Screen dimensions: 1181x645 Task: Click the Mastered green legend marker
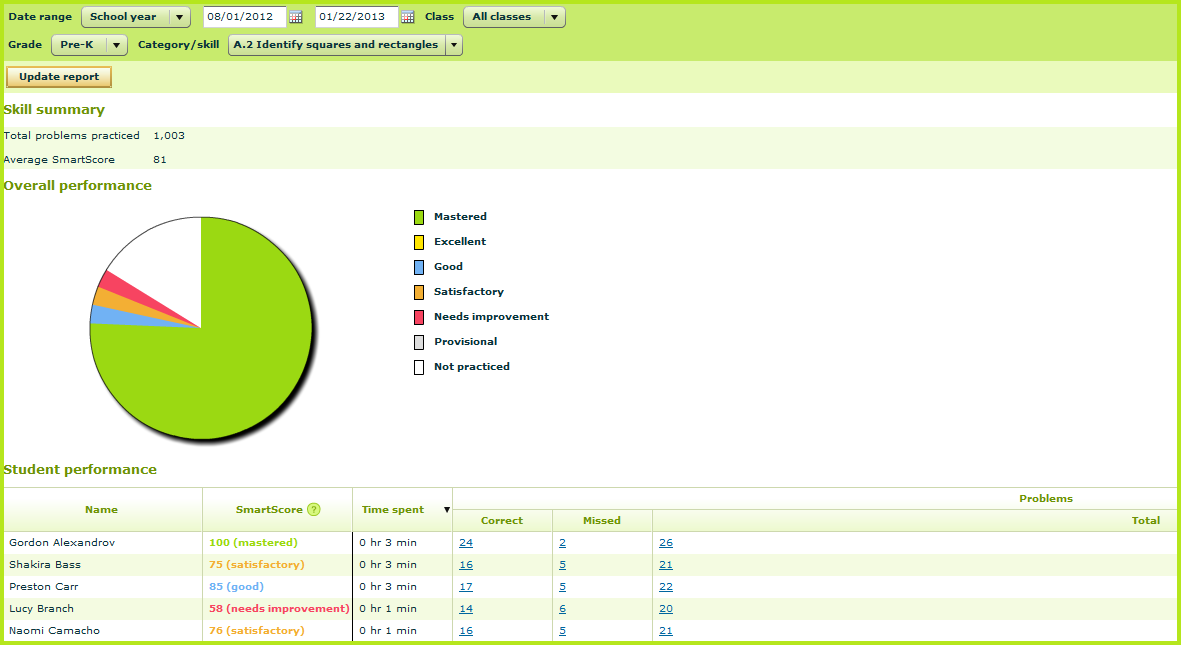pyautogui.click(x=419, y=216)
